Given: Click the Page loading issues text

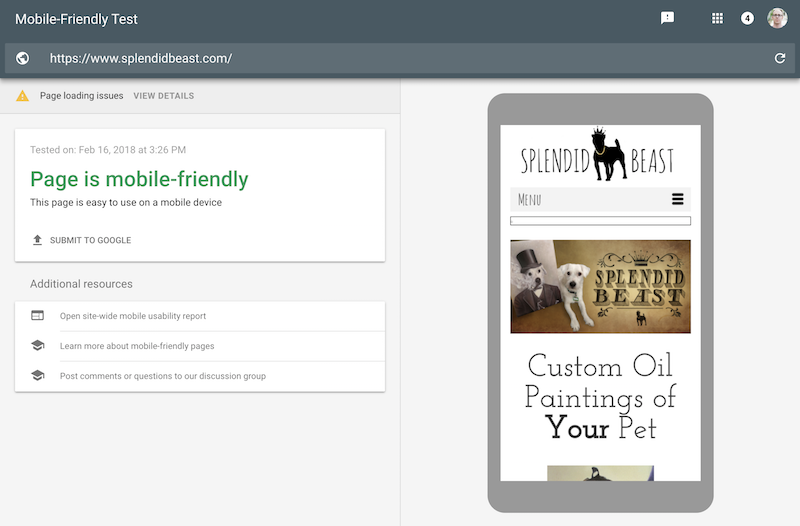Looking at the screenshot, I should click(x=82, y=95).
